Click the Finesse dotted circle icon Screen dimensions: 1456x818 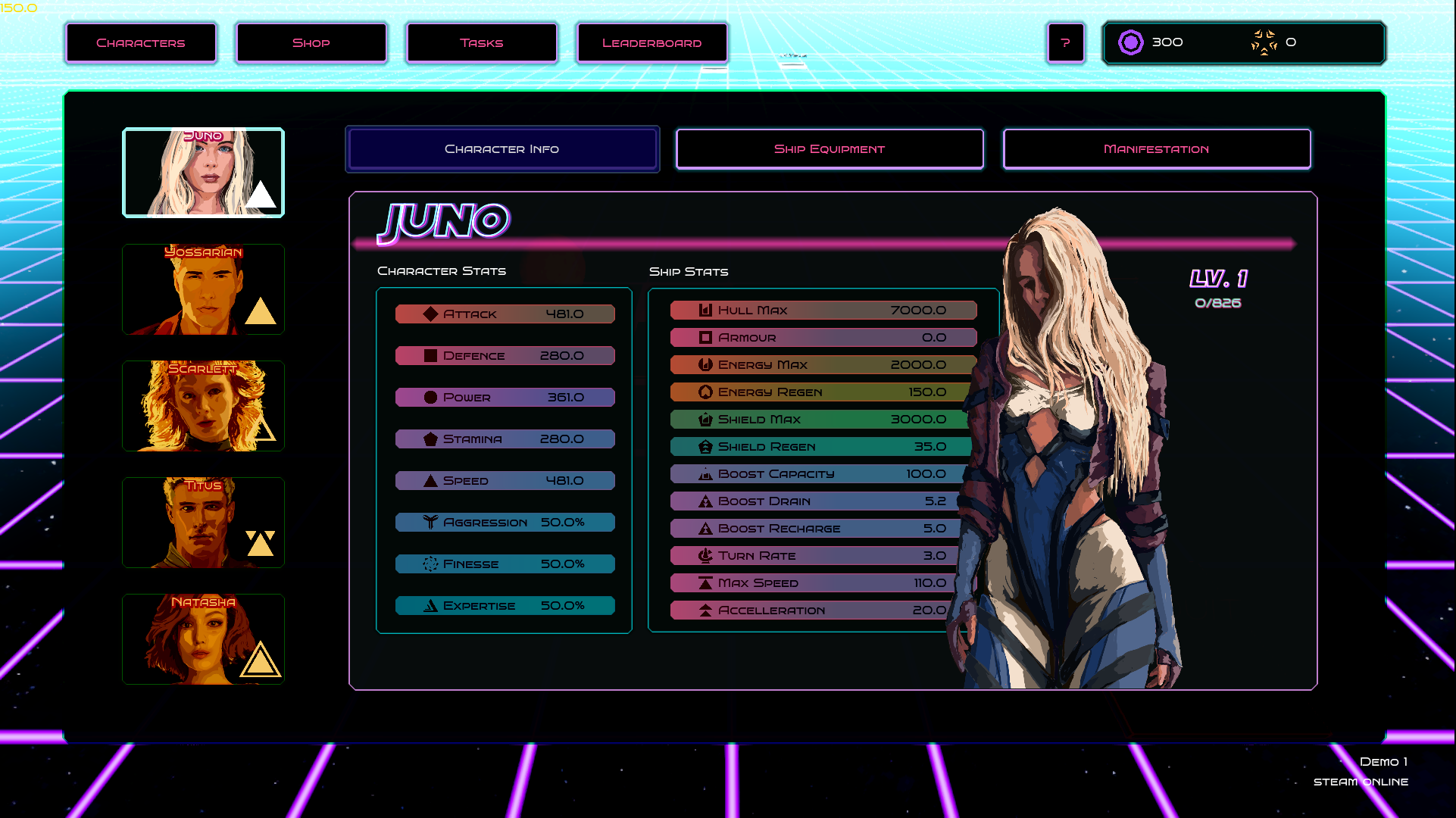pos(430,564)
